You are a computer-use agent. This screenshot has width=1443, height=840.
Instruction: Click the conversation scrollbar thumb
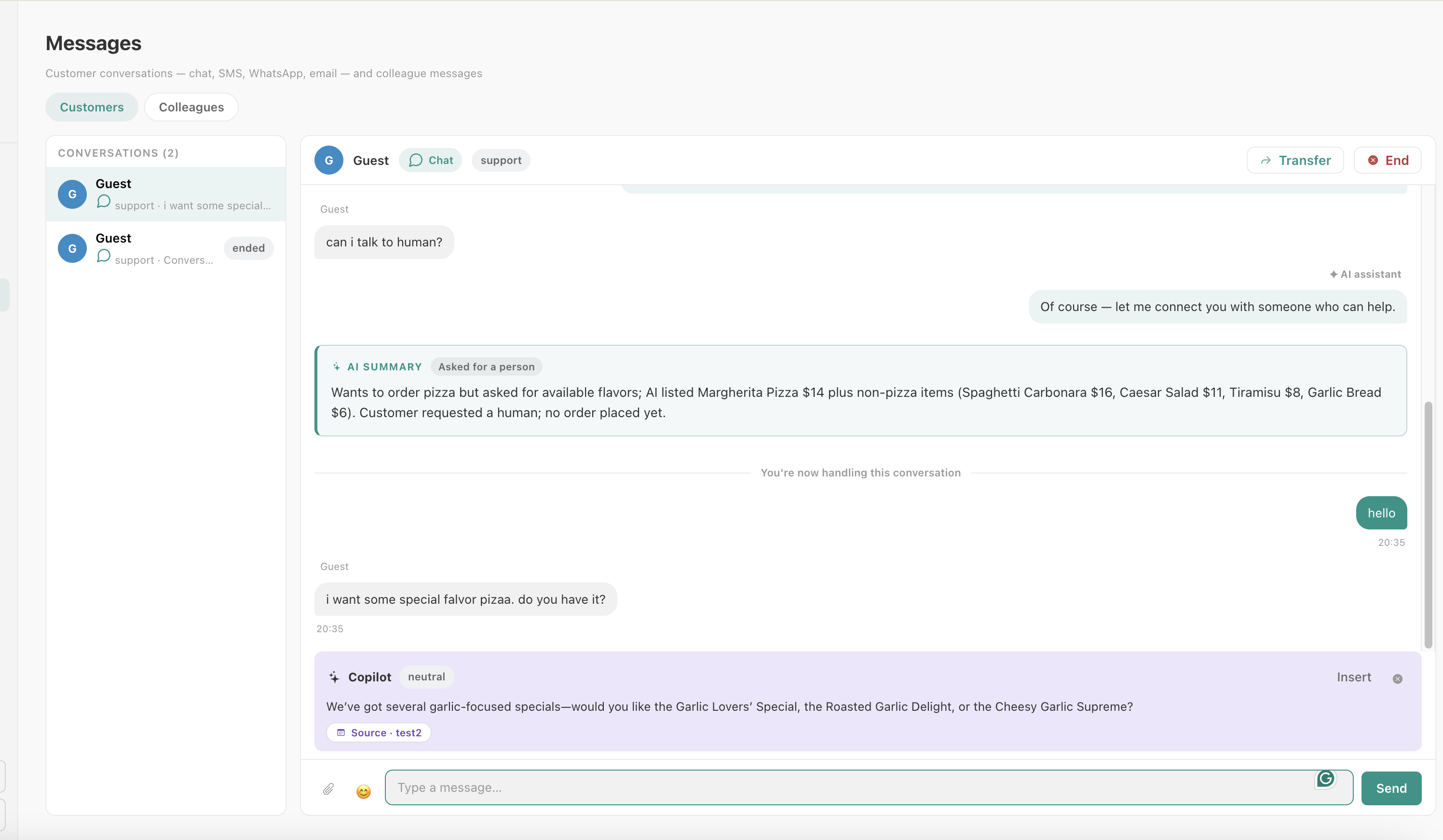coord(1428,525)
